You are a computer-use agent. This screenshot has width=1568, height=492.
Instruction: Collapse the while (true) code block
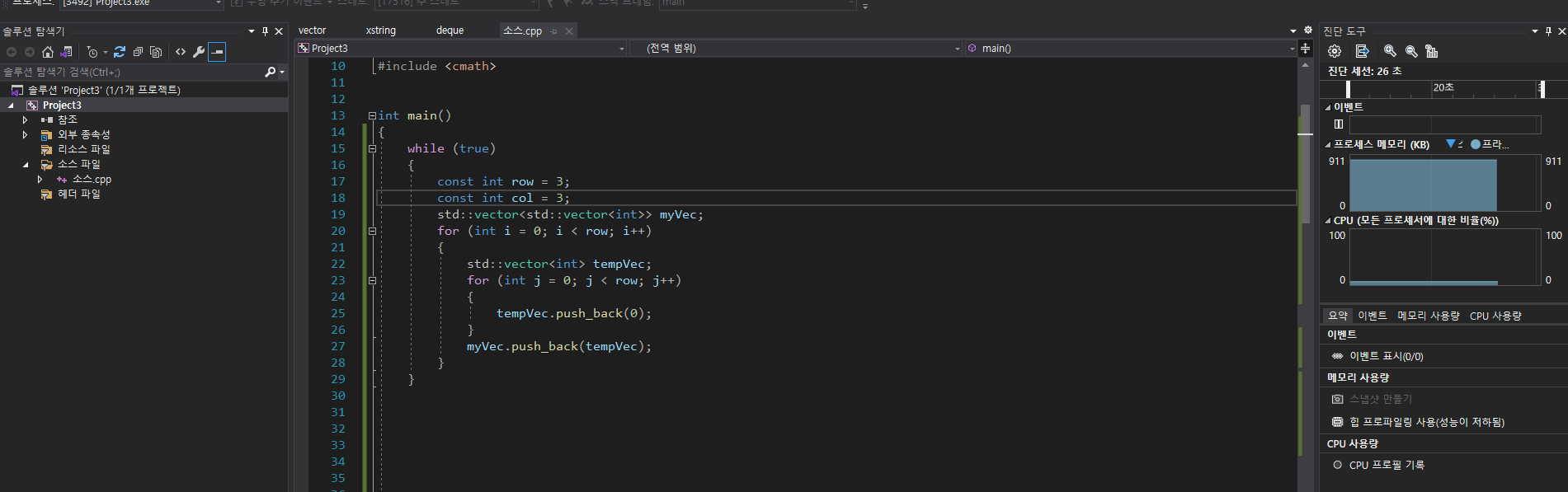tap(372, 149)
